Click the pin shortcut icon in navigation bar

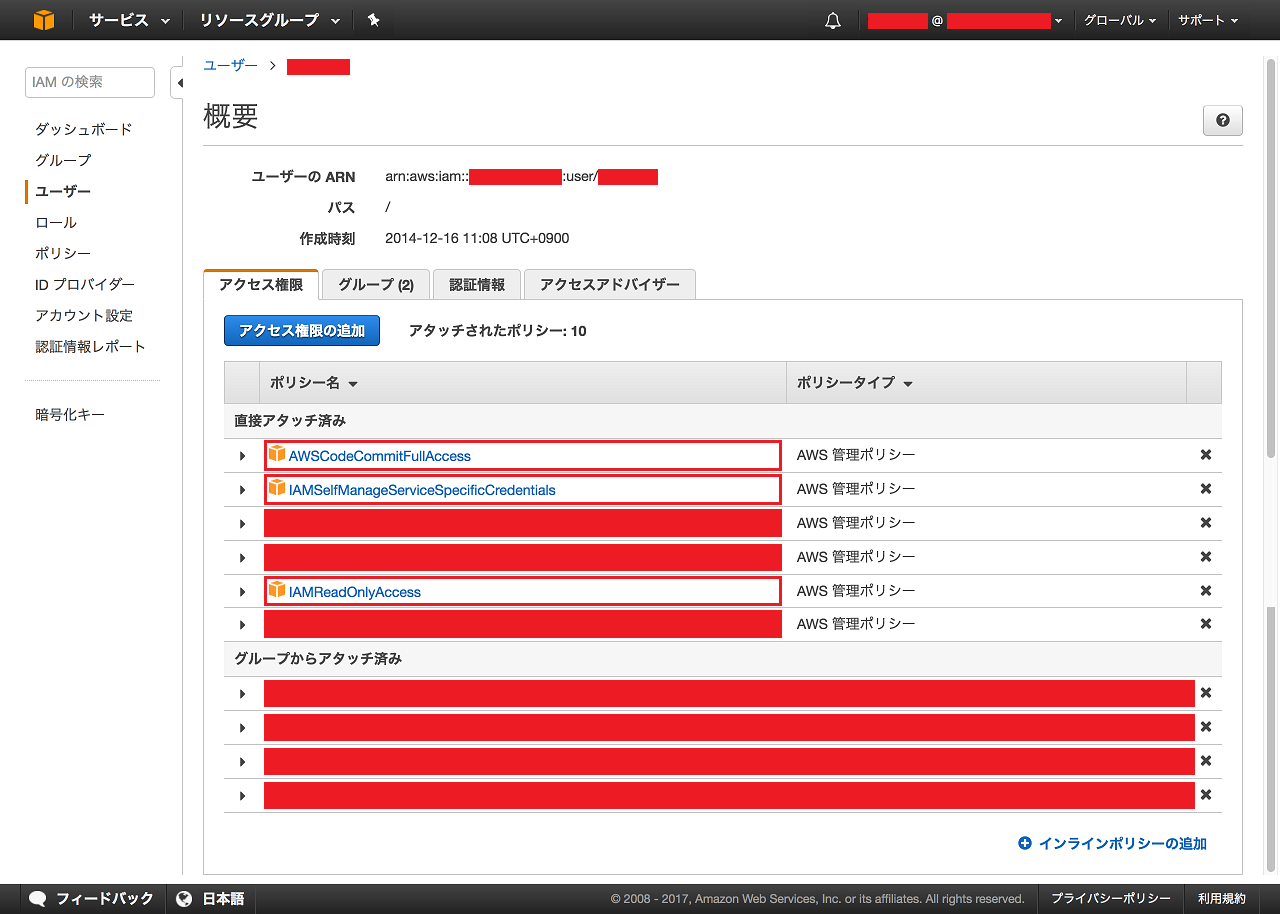(x=374, y=19)
